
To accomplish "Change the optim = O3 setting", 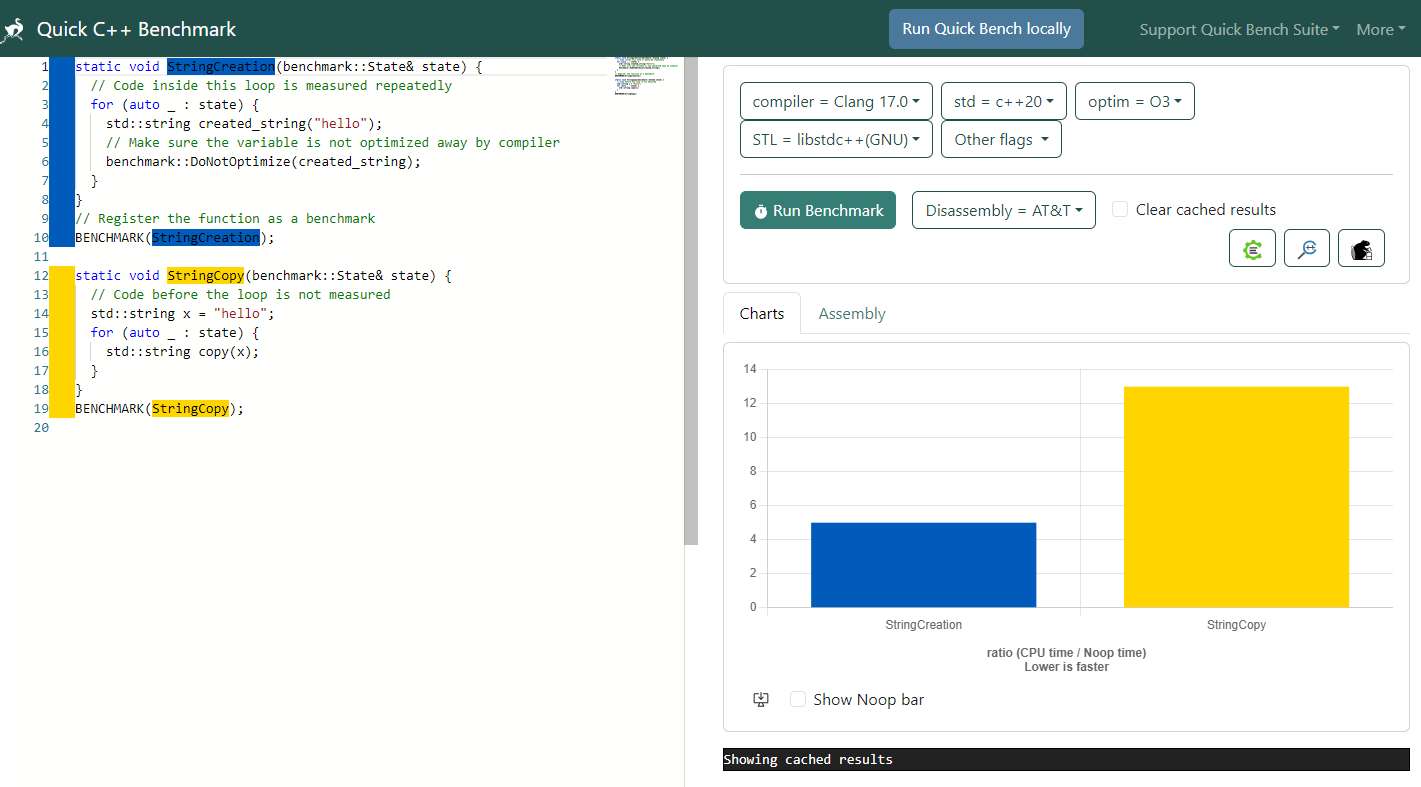I will [x=1134, y=102].
